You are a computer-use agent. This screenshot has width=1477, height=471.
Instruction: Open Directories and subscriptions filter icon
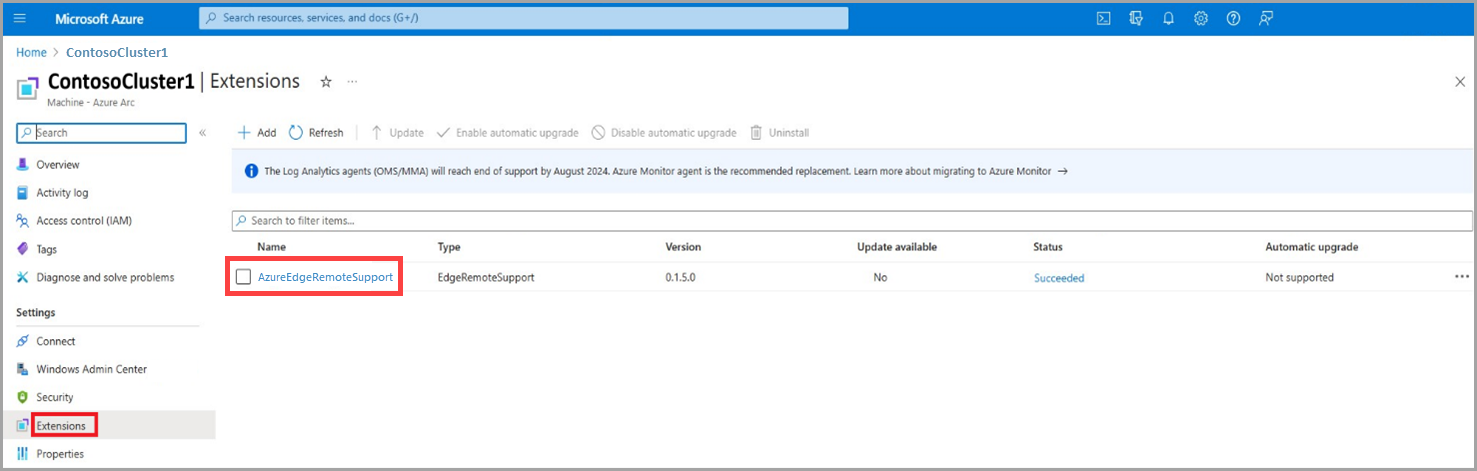click(1136, 19)
